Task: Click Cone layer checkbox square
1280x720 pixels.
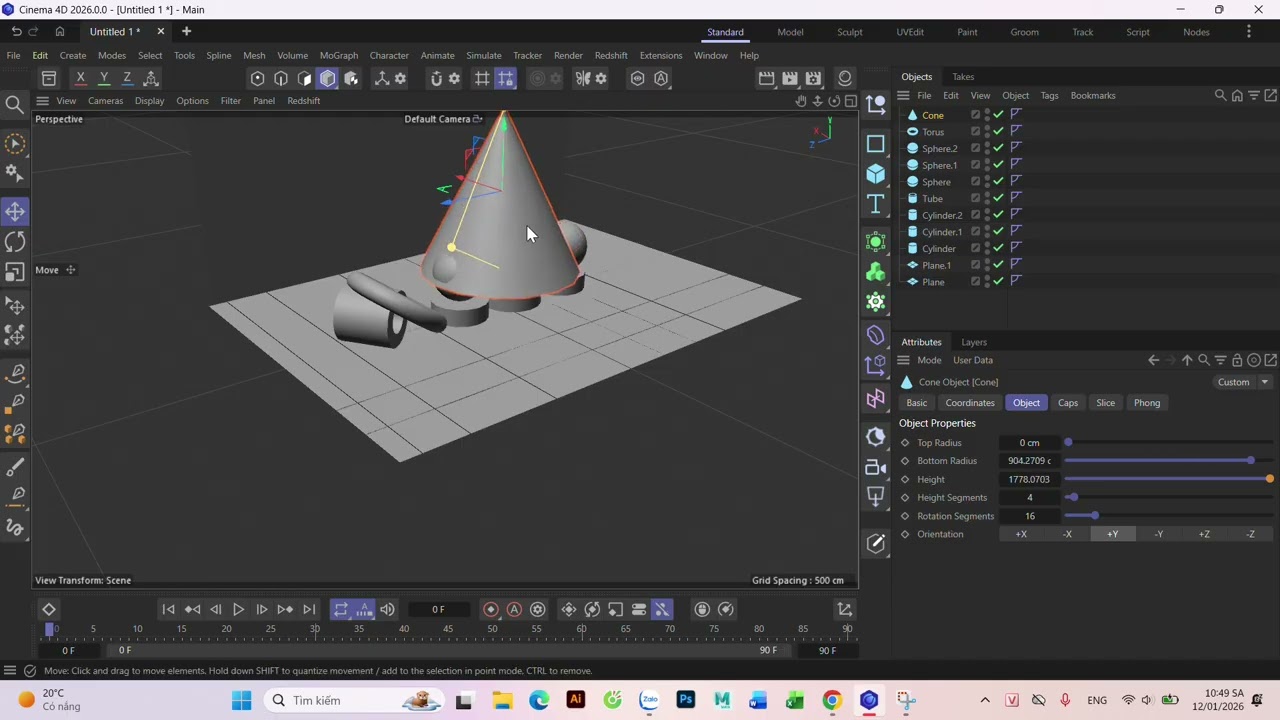Action: pos(975,115)
